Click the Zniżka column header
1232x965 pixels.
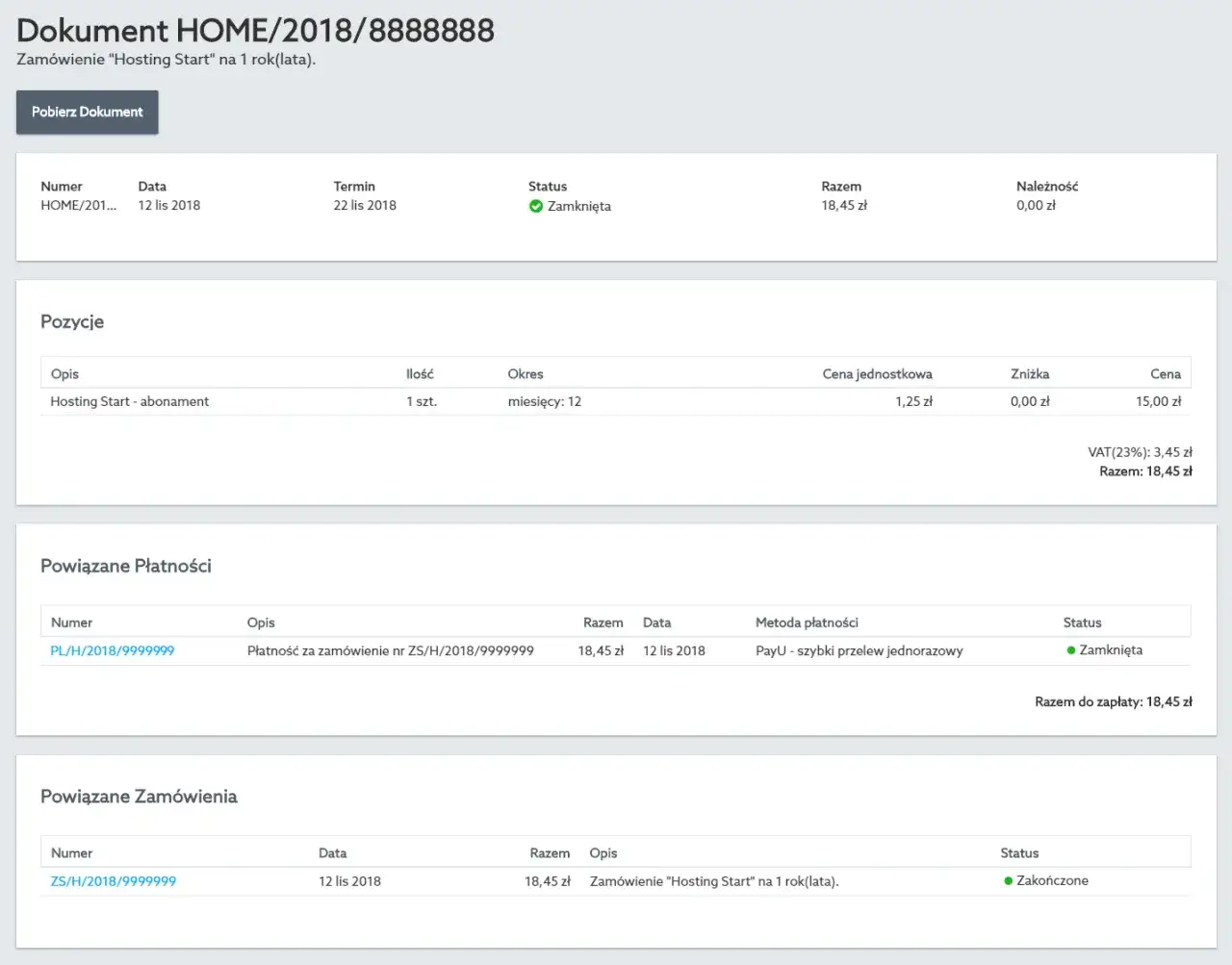(1030, 374)
